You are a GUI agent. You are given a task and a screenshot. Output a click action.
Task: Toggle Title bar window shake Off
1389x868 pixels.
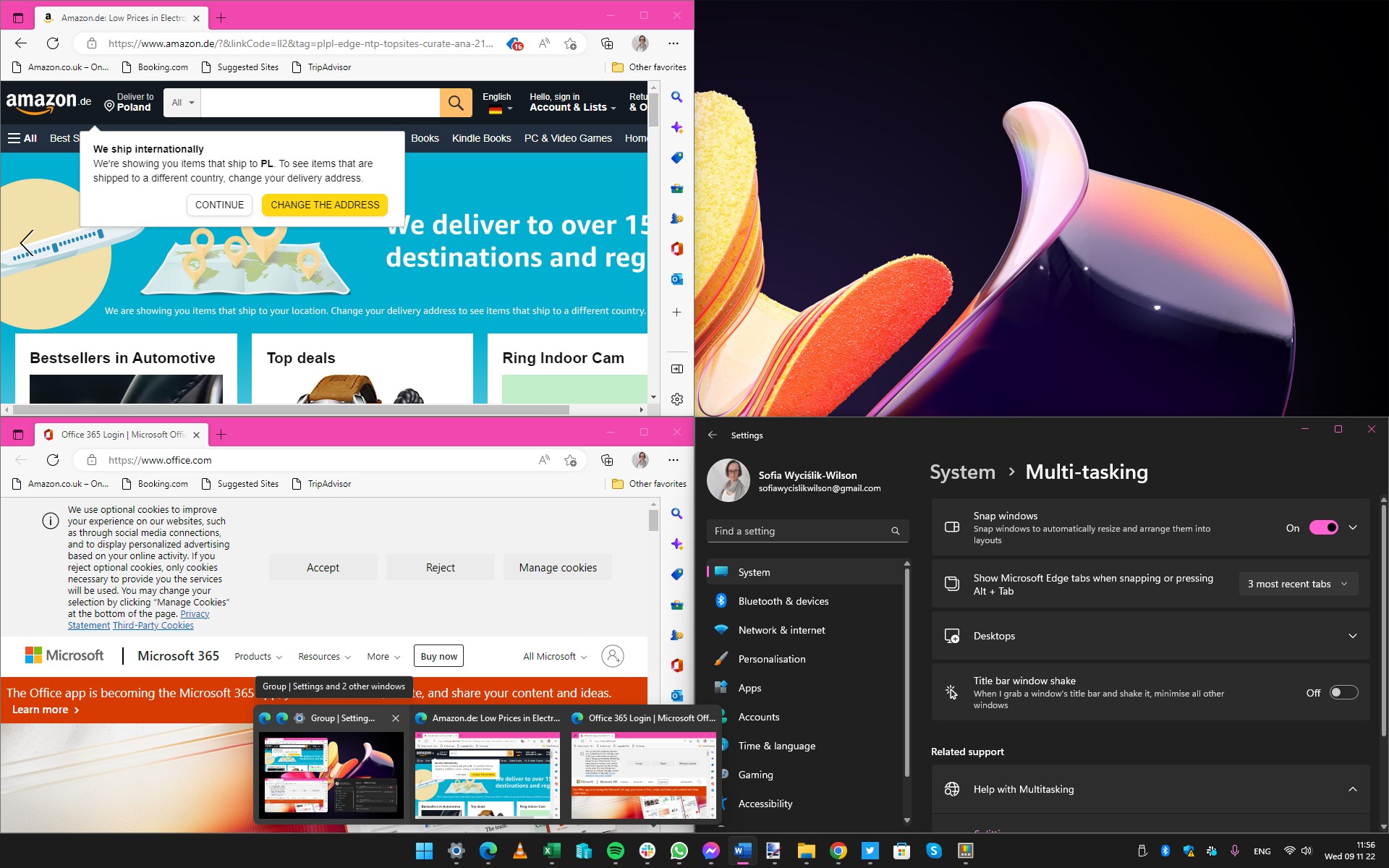point(1343,692)
